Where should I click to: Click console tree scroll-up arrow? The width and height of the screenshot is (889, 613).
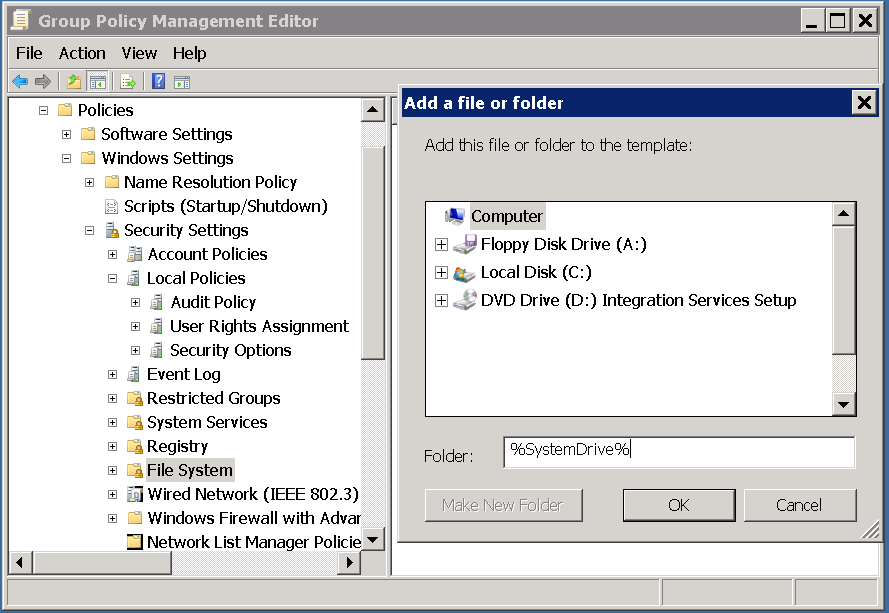(x=372, y=109)
